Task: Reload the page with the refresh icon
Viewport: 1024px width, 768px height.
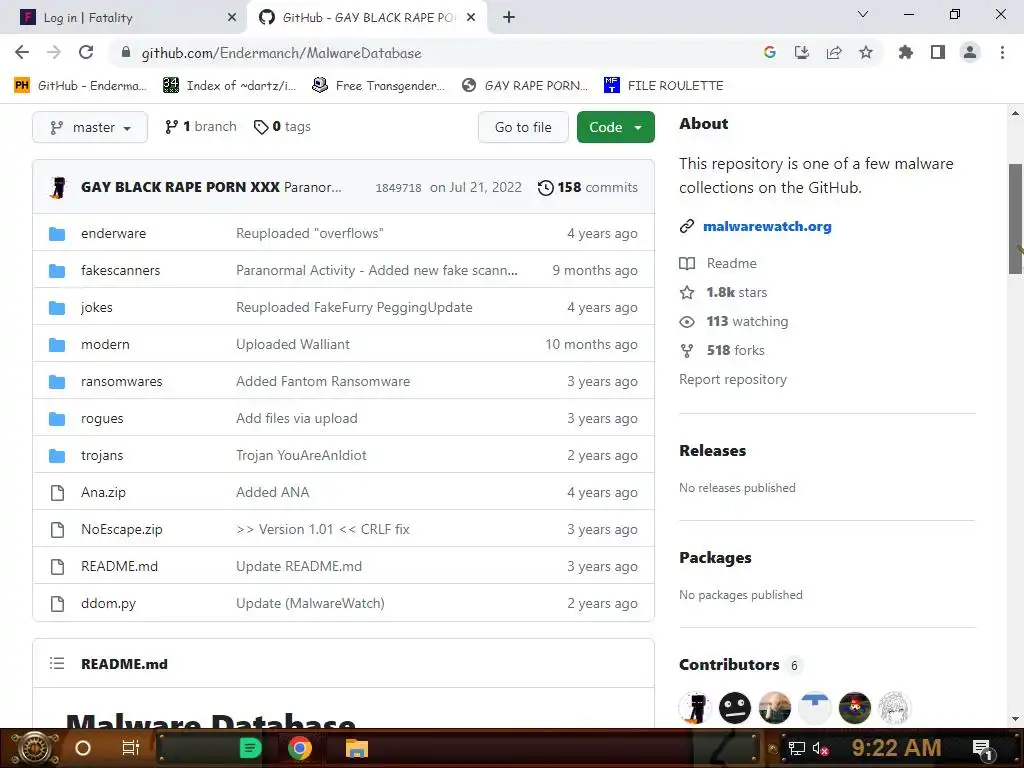Action: point(86,52)
